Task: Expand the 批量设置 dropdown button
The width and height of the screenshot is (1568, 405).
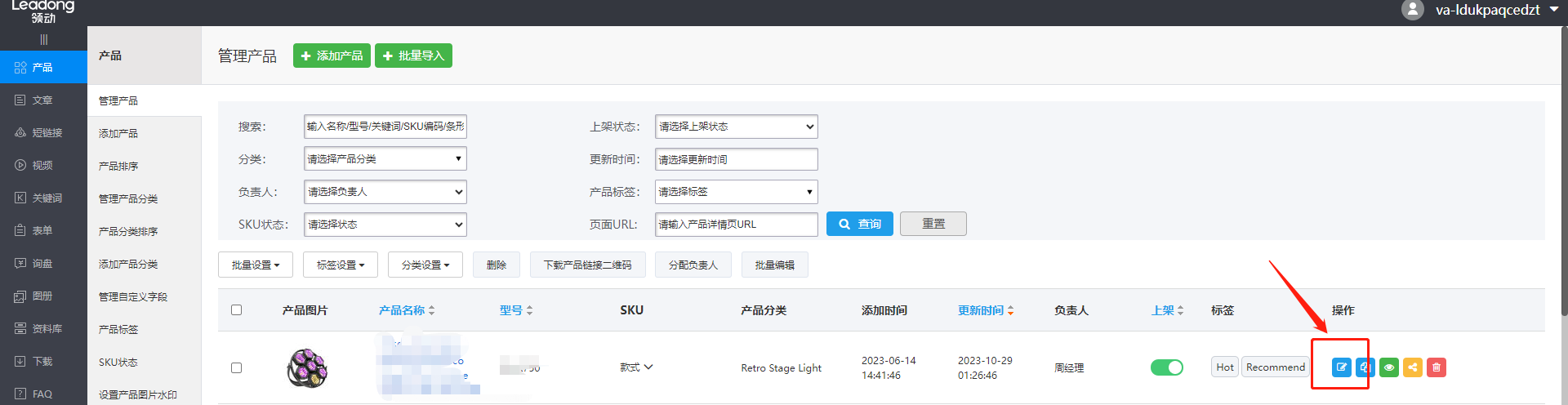Action: click(256, 265)
